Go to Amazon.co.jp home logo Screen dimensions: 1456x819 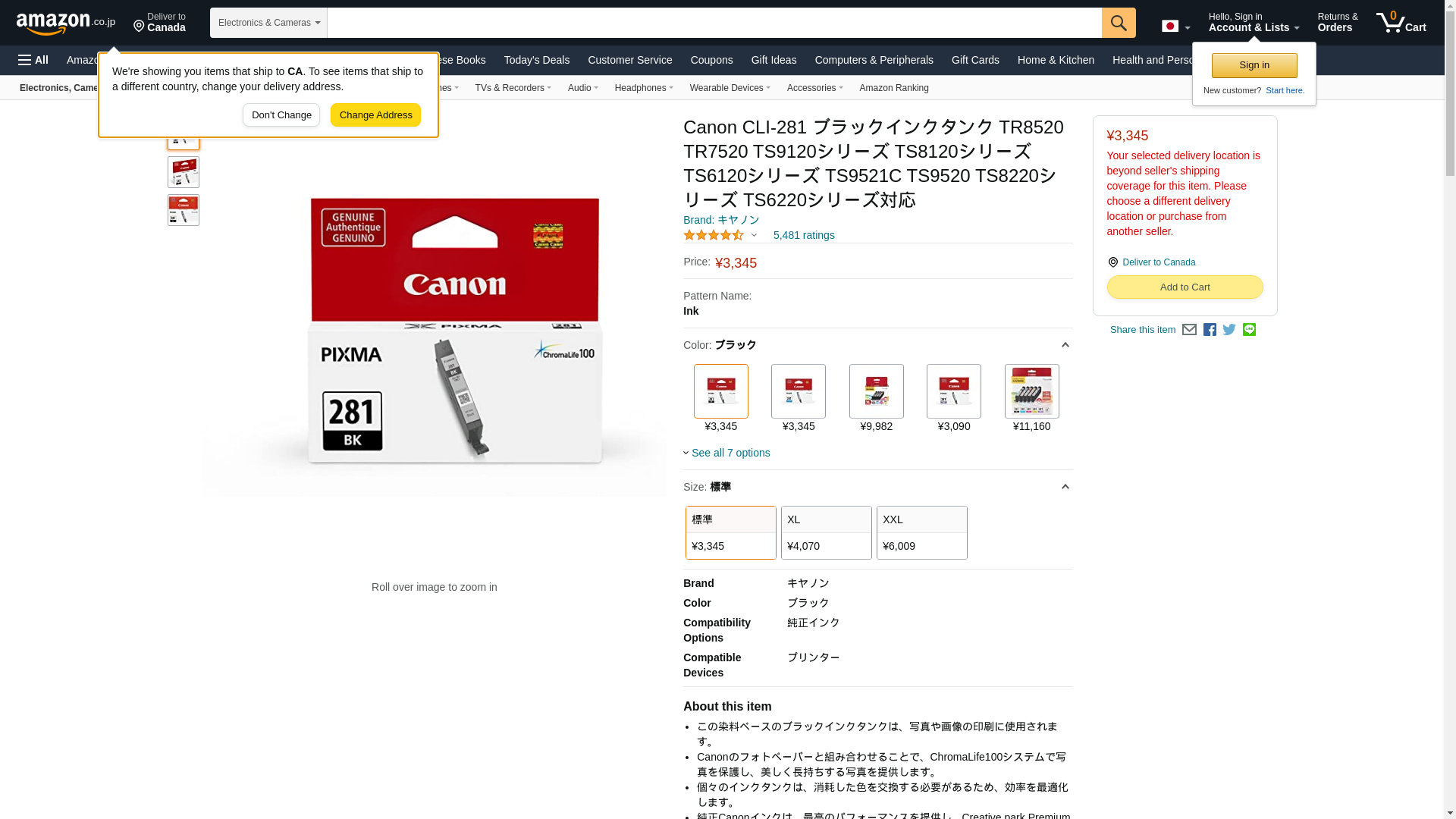[x=65, y=23]
